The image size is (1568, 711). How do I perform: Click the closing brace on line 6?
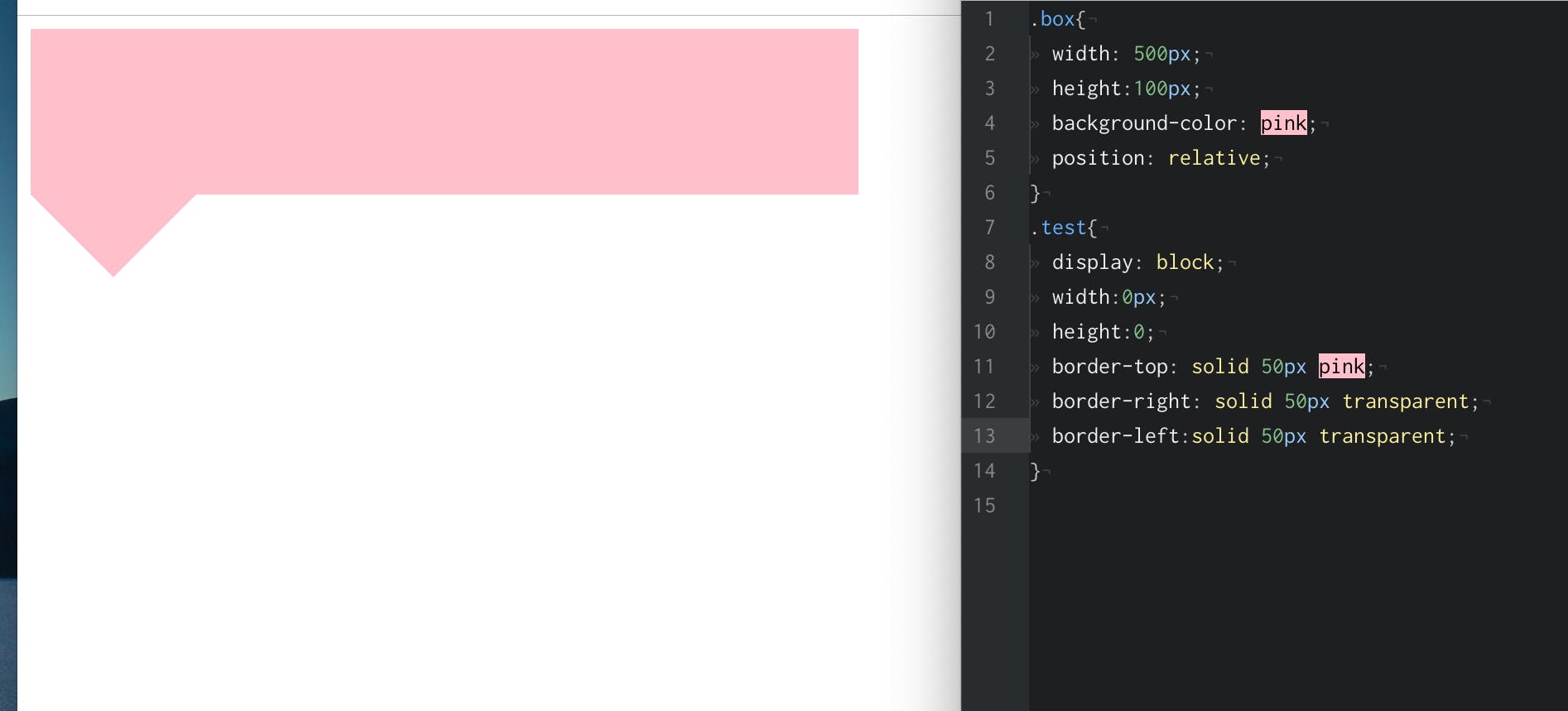tap(1035, 193)
